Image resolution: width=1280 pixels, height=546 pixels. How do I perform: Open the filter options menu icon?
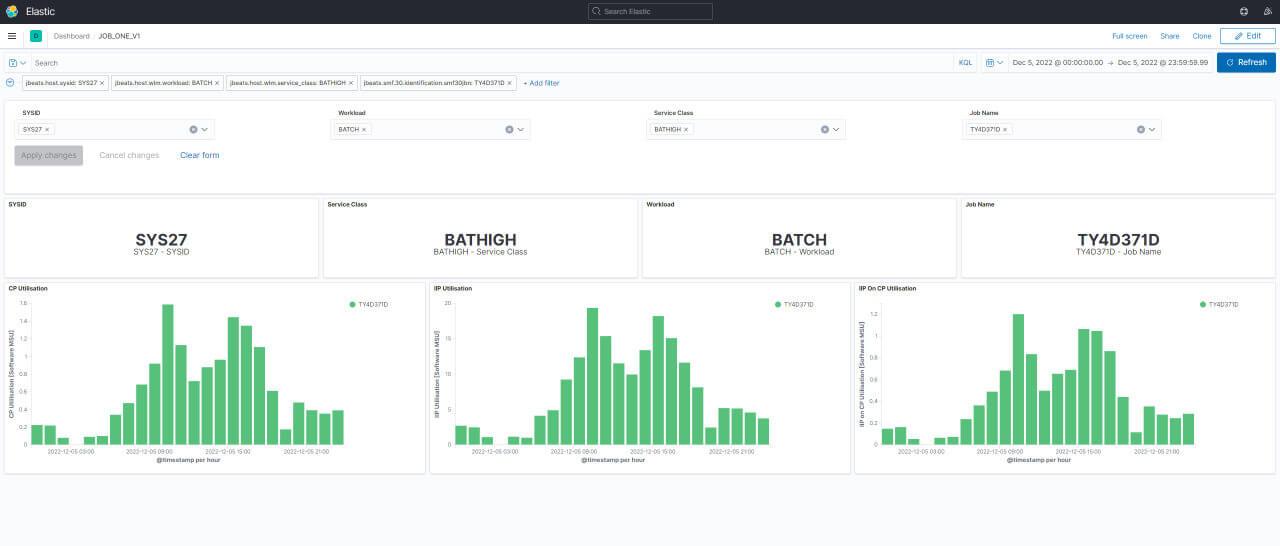10,83
